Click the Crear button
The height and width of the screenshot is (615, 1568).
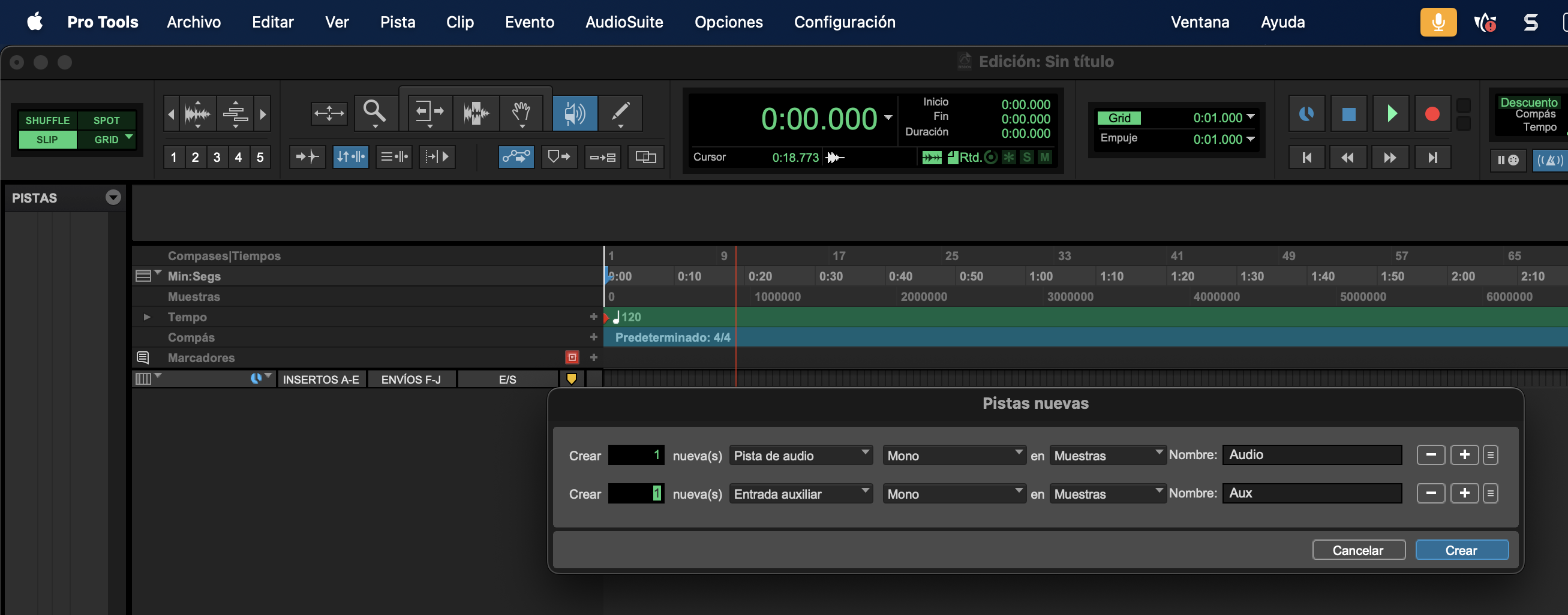[1461, 550]
